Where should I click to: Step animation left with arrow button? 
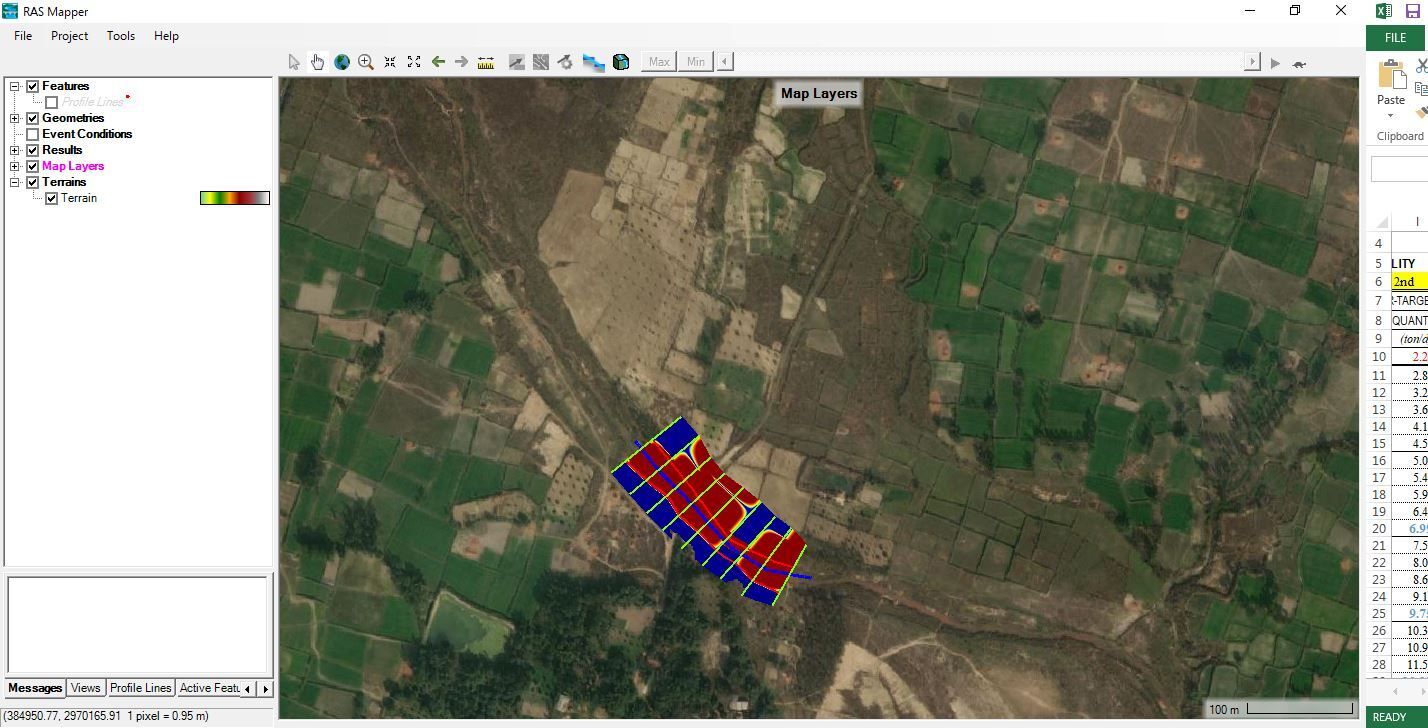point(725,62)
